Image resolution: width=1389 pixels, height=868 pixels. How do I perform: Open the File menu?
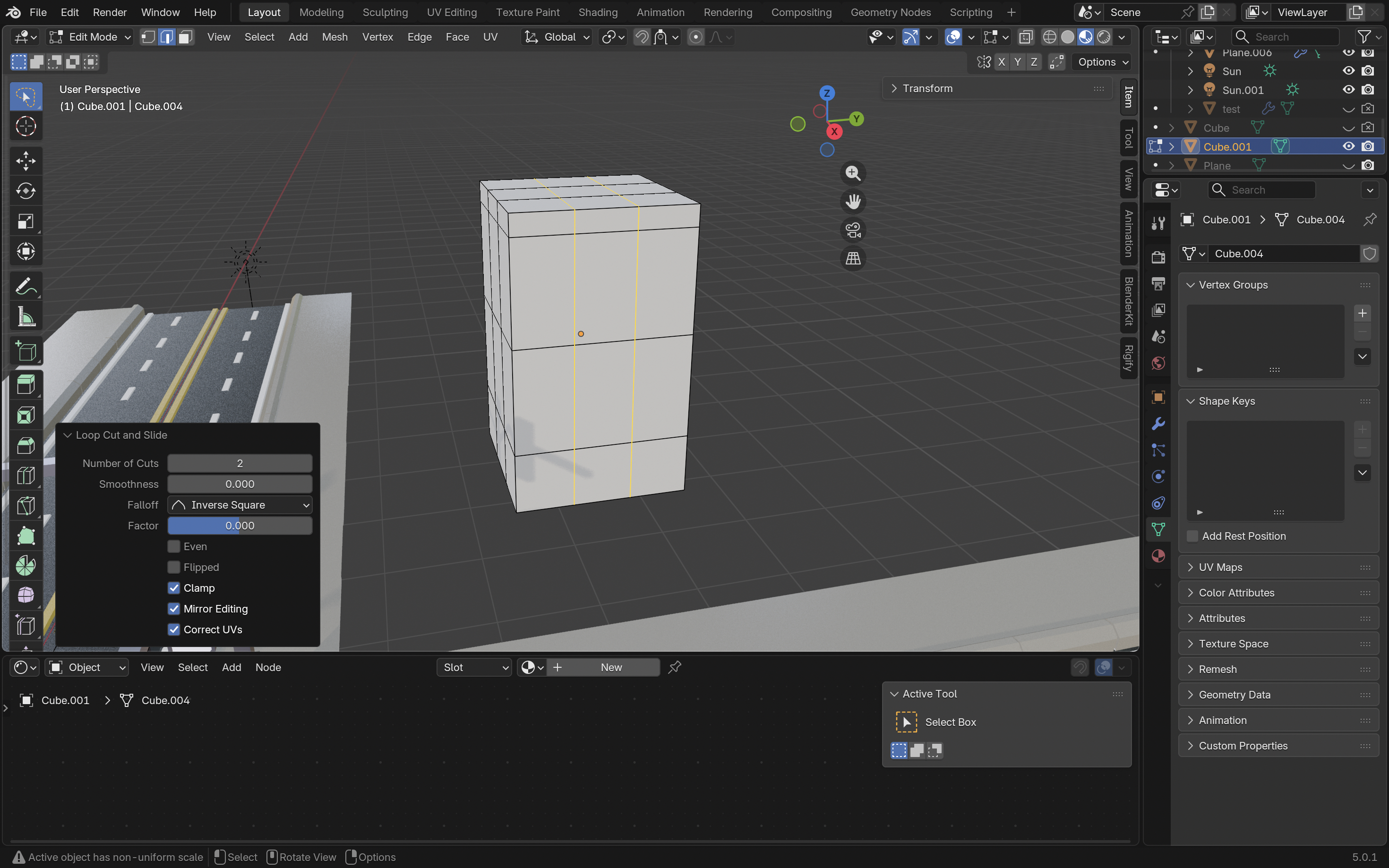38,12
